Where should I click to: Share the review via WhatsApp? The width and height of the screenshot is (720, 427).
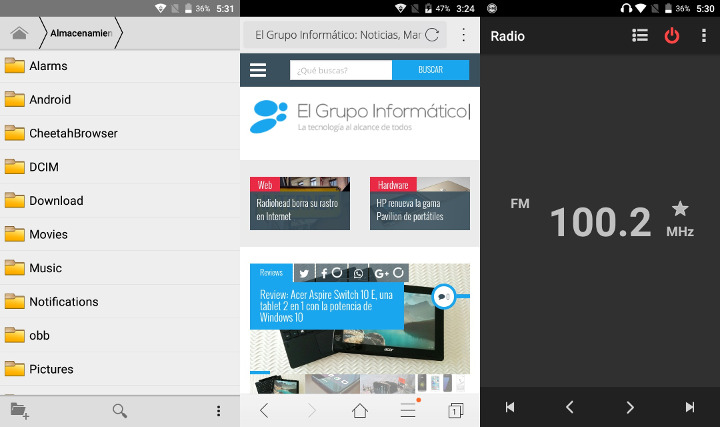(358, 273)
